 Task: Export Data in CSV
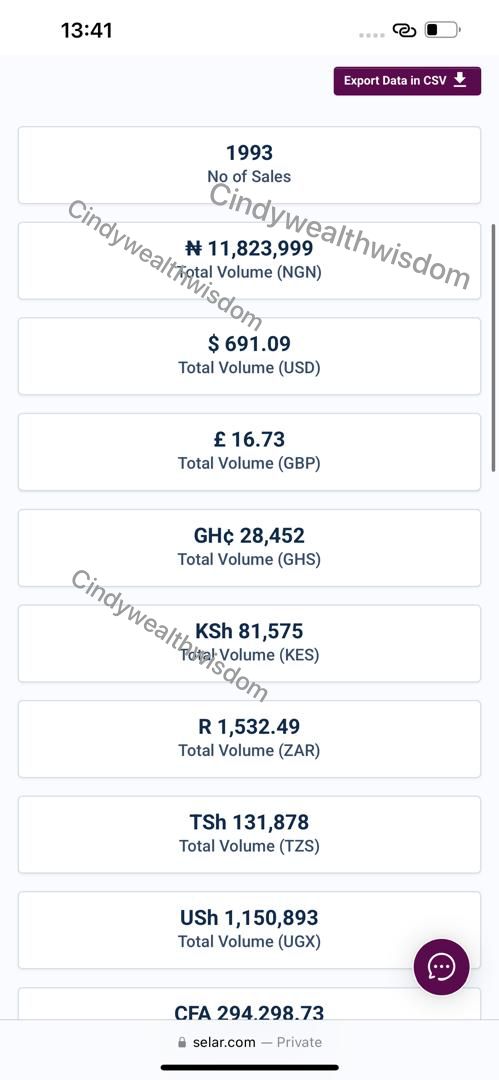pyautogui.click(x=407, y=81)
